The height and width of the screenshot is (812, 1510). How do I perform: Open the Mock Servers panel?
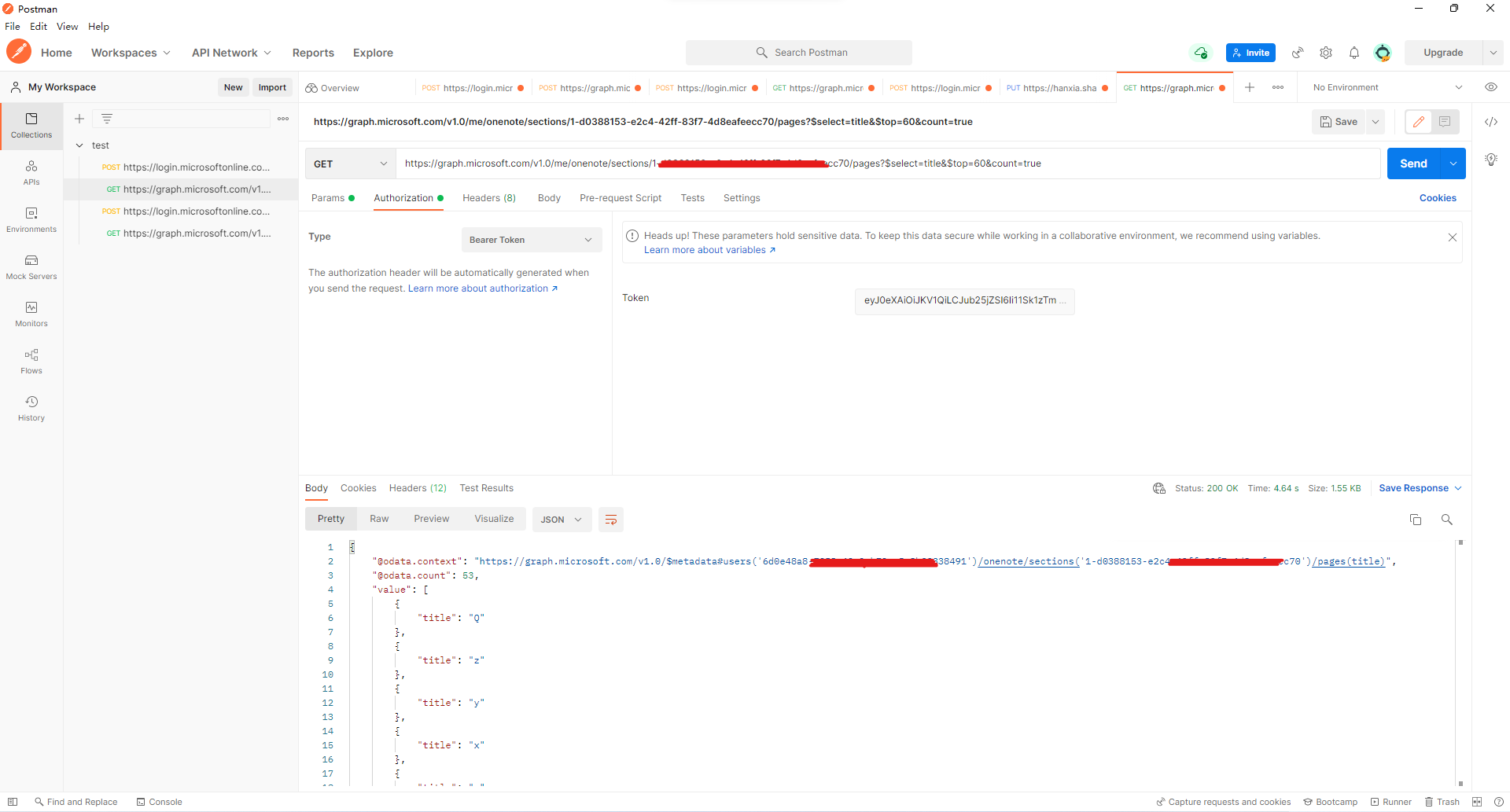click(x=31, y=267)
